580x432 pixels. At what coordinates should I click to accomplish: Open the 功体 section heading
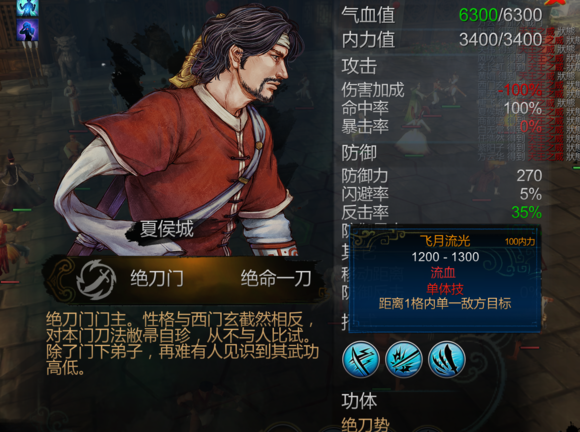coord(359,401)
